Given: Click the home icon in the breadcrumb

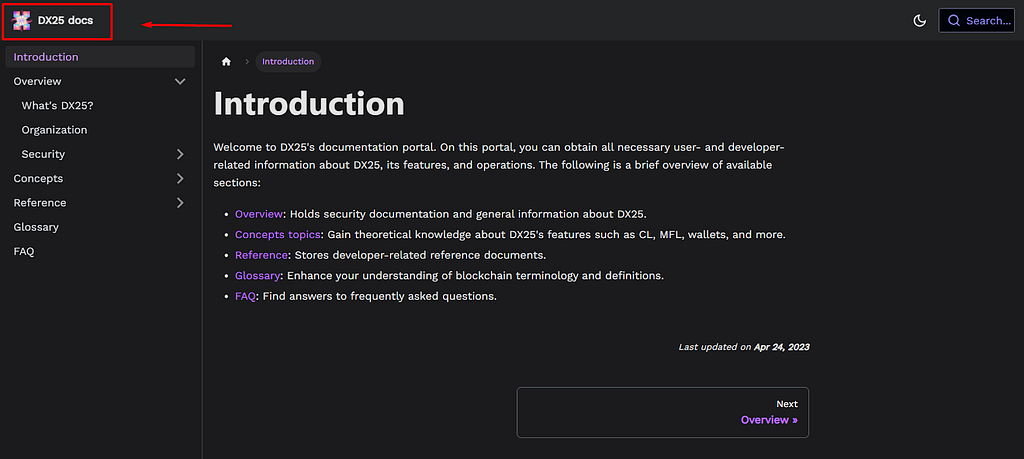Looking at the screenshot, I should [x=226, y=61].
